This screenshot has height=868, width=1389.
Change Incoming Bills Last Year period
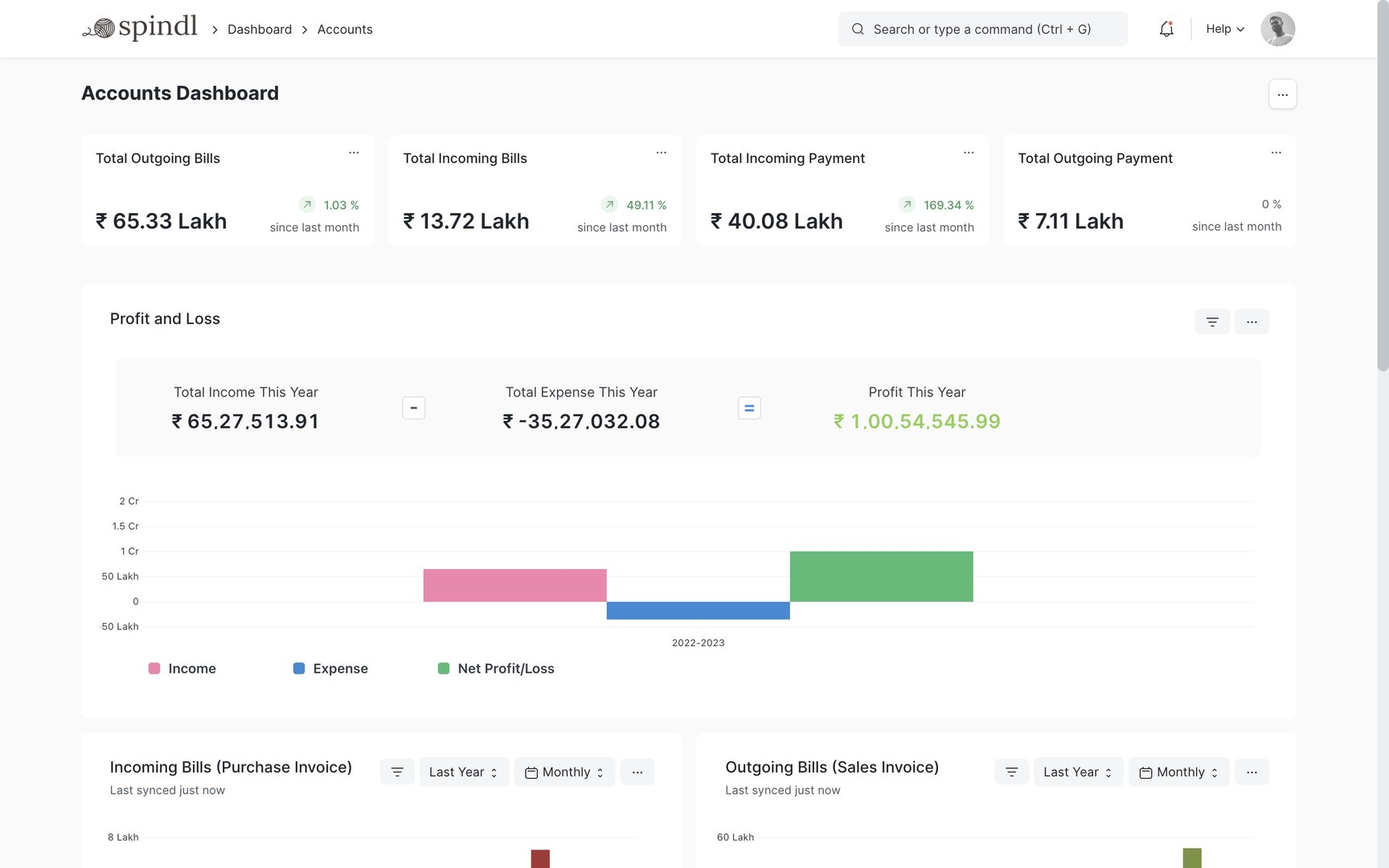464,772
